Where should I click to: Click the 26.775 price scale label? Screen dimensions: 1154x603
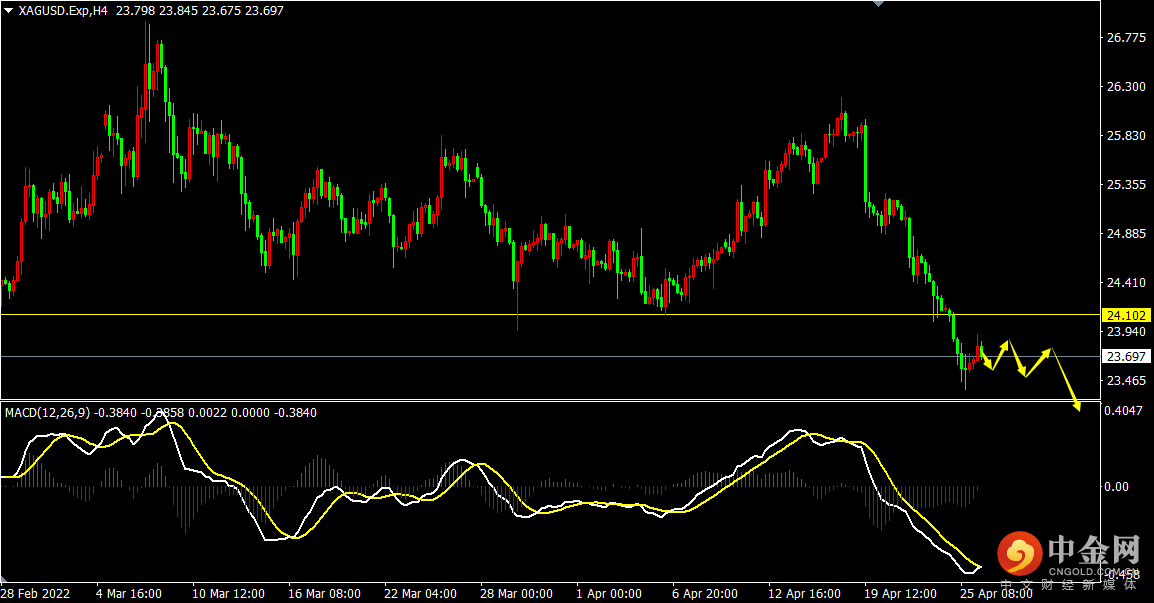tap(1126, 38)
